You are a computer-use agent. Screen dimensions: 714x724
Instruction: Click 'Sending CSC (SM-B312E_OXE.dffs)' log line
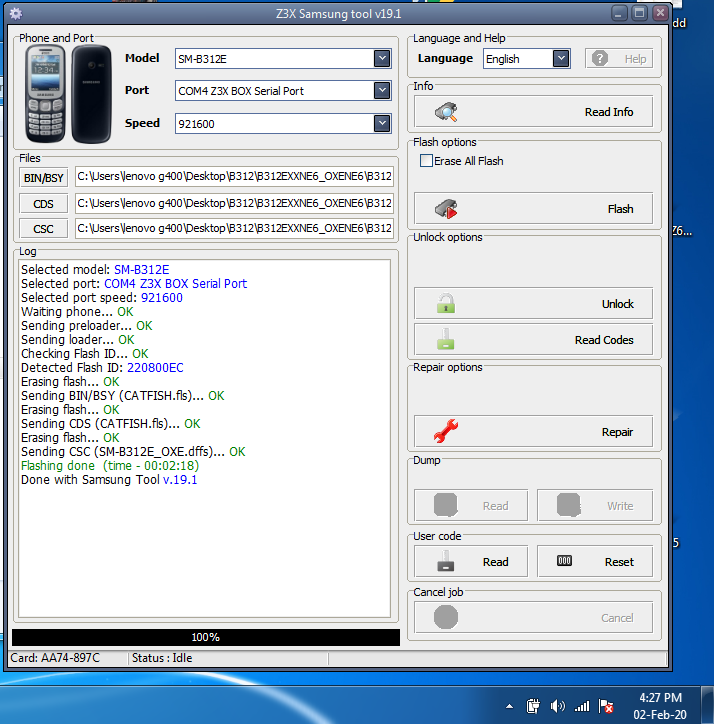(133, 452)
